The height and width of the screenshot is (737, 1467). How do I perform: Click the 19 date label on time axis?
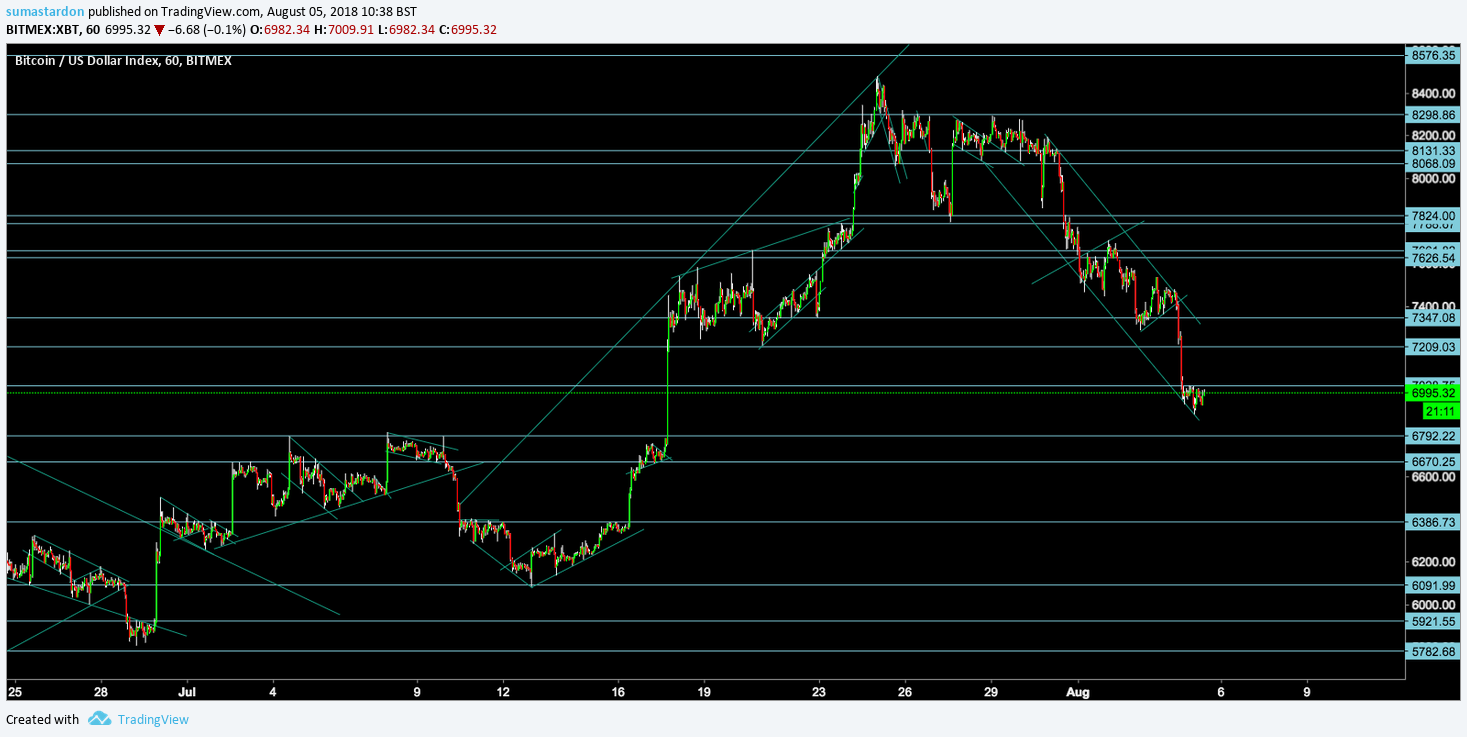click(704, 691)
